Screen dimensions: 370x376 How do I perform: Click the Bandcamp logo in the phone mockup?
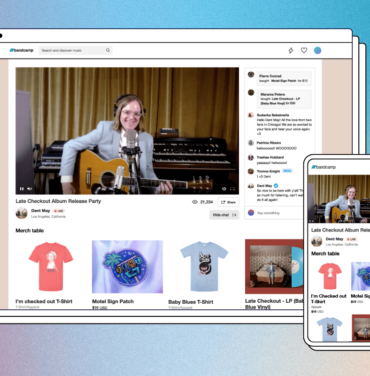[x=324, y=167]
